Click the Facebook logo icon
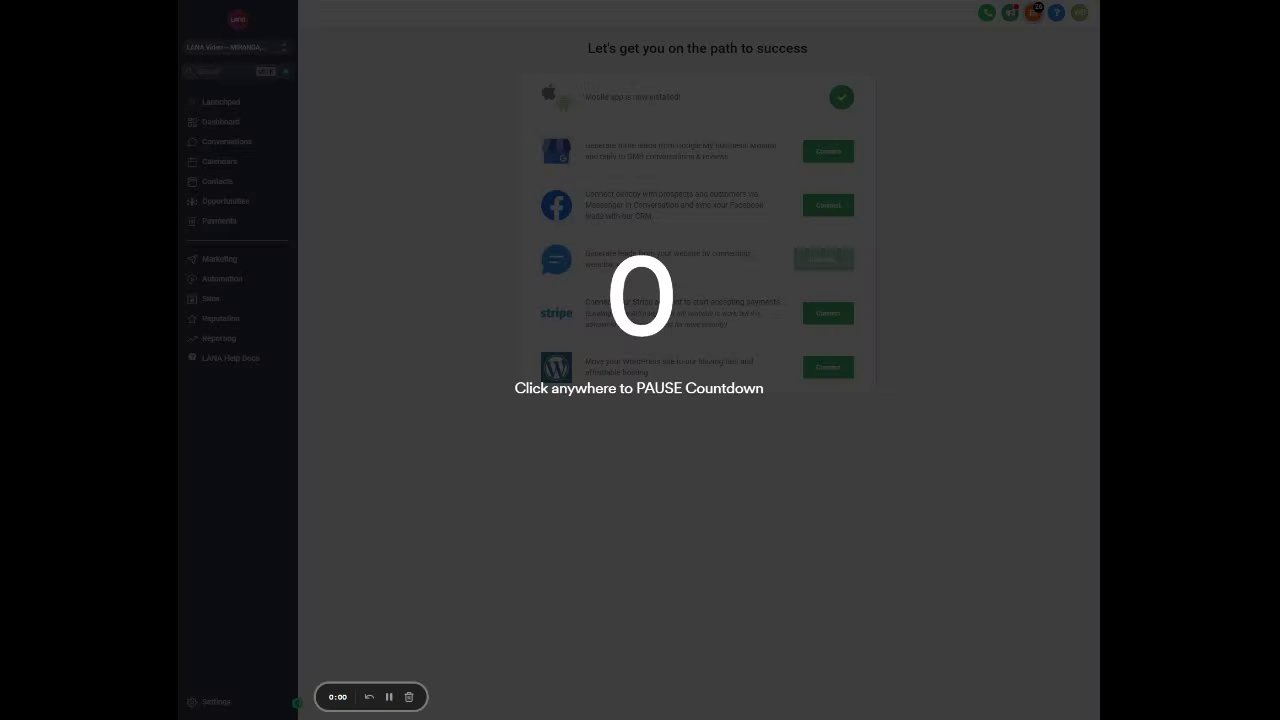Screen dimensions: 1280x720 coord(556,205)
